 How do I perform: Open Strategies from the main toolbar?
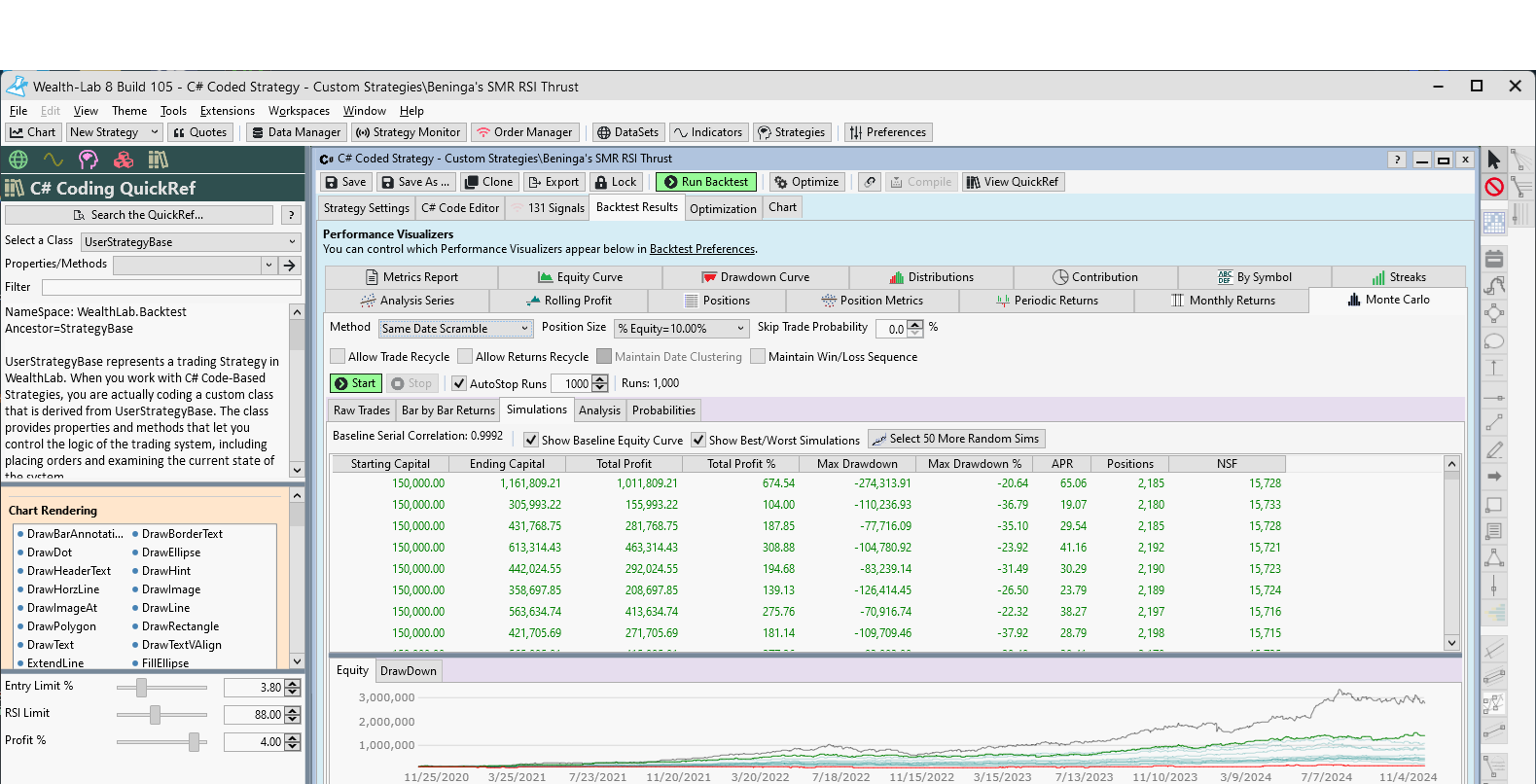(792, 132)
